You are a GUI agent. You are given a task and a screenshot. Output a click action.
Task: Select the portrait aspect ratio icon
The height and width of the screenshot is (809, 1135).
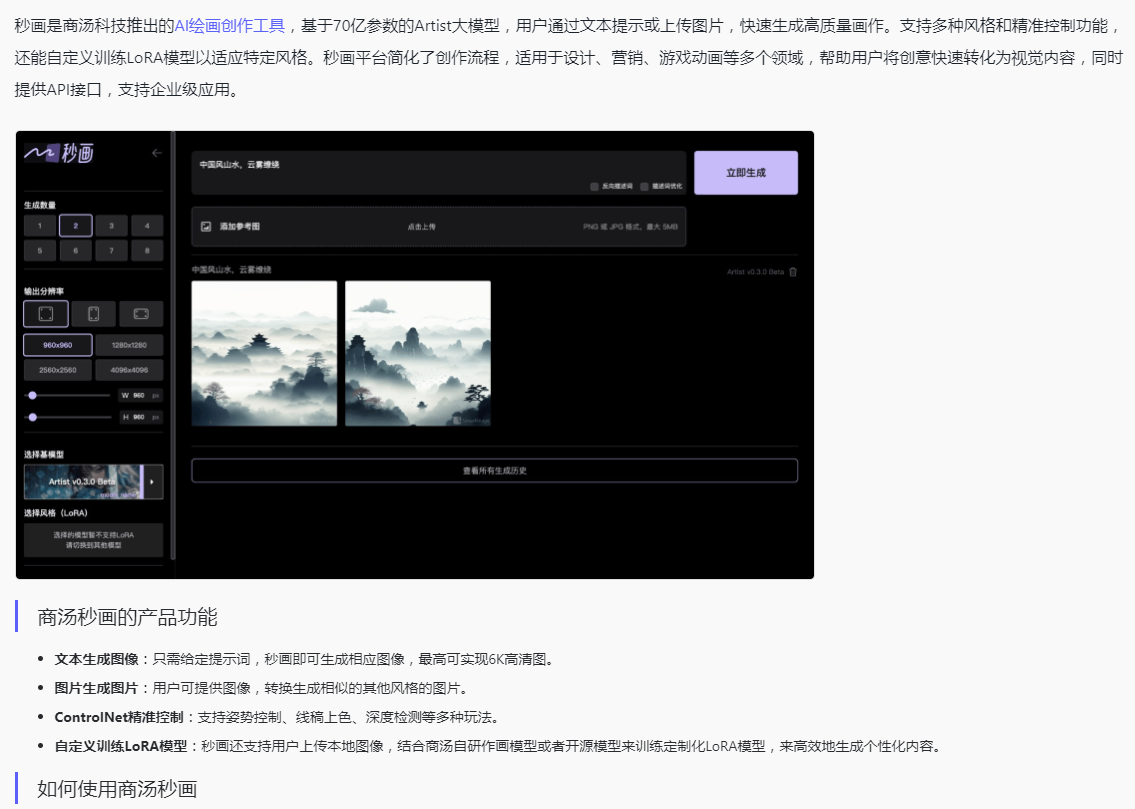click(93, 314)
